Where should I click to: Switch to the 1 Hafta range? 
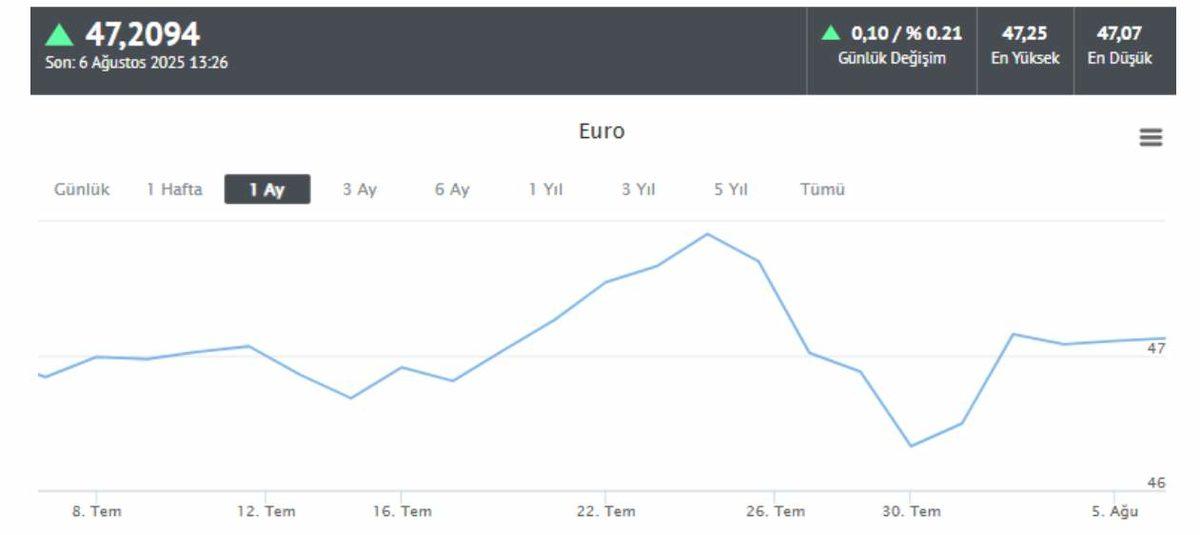coord(174,189)
